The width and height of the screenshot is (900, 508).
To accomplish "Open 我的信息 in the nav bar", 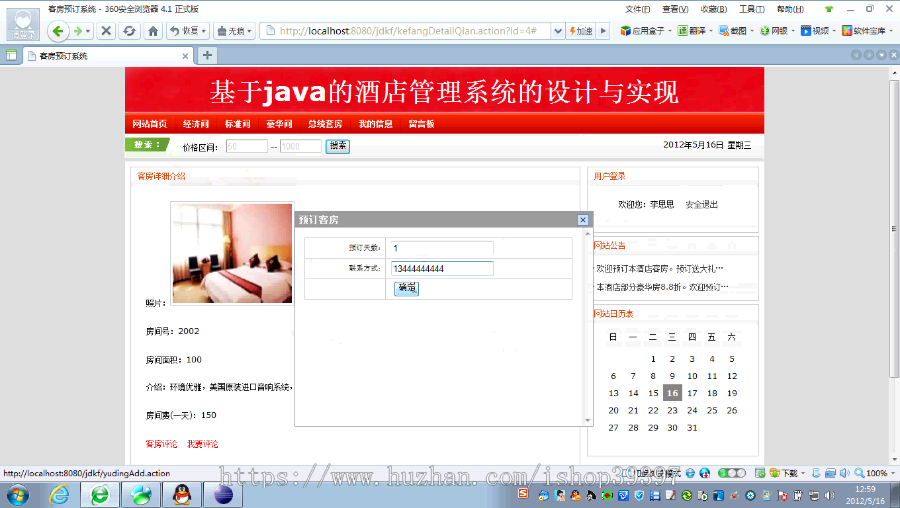I will 375,124.
